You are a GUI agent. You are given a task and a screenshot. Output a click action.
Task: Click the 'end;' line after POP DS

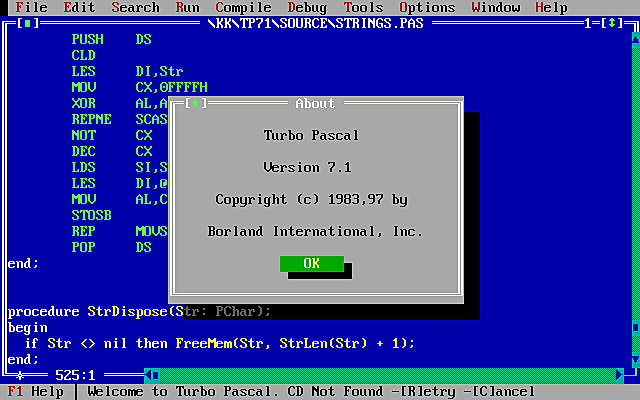tap(23, 263)
